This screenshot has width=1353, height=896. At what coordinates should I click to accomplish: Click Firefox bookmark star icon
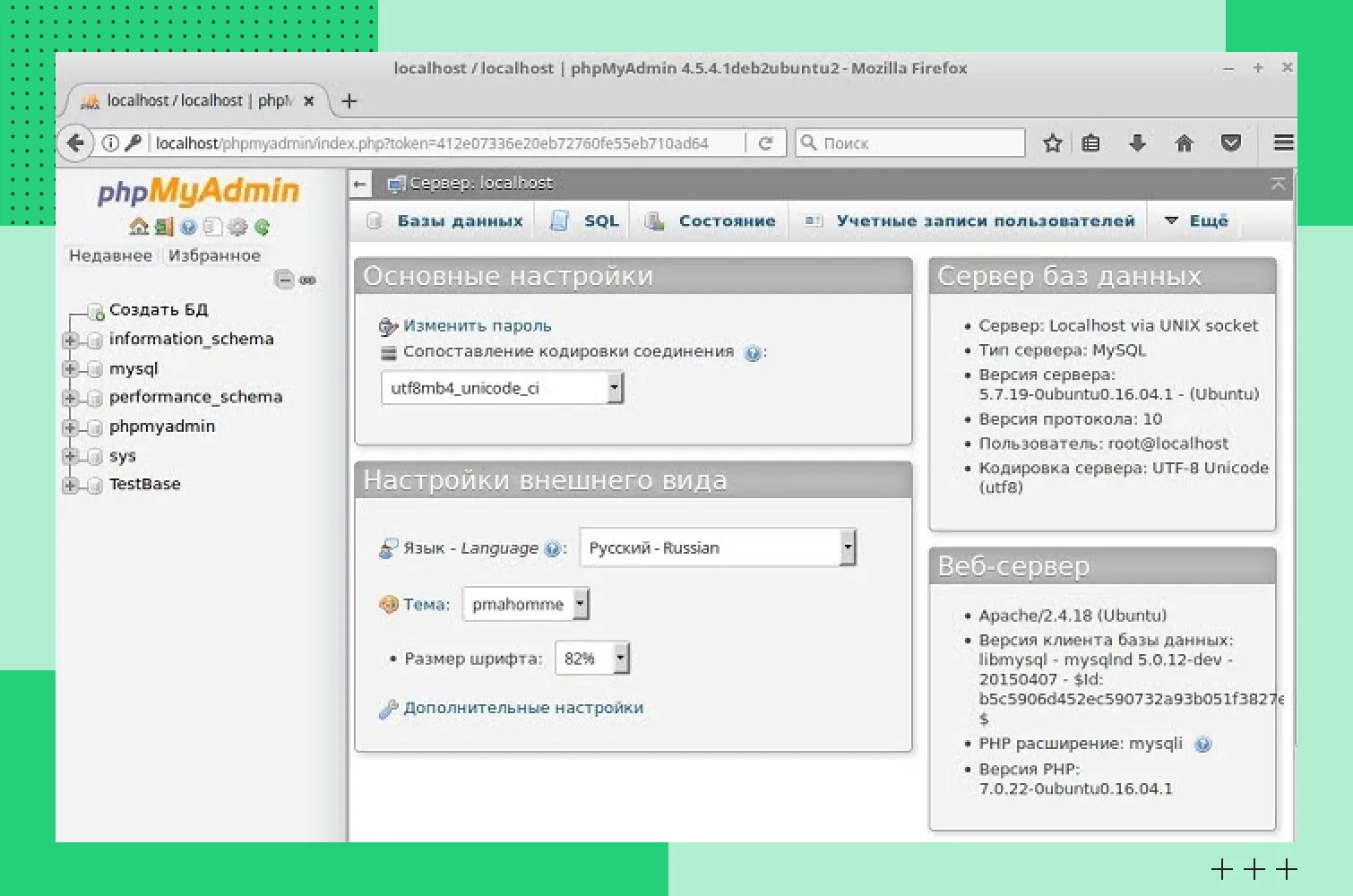pyautogui.click(x=1053, y=143)
